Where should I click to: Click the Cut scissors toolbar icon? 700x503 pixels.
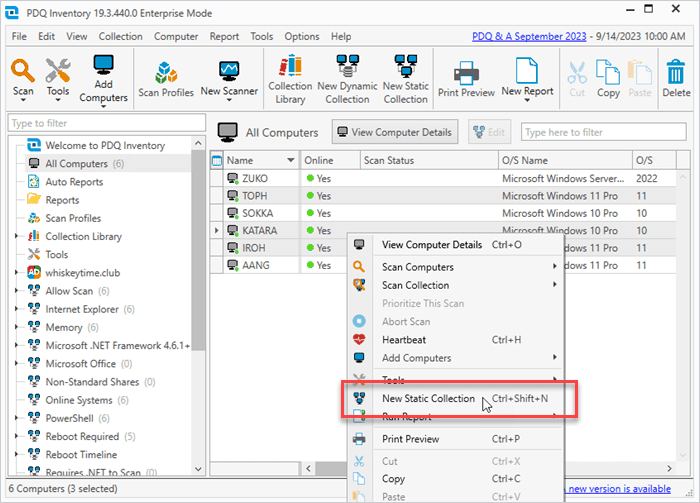point(577,73)
